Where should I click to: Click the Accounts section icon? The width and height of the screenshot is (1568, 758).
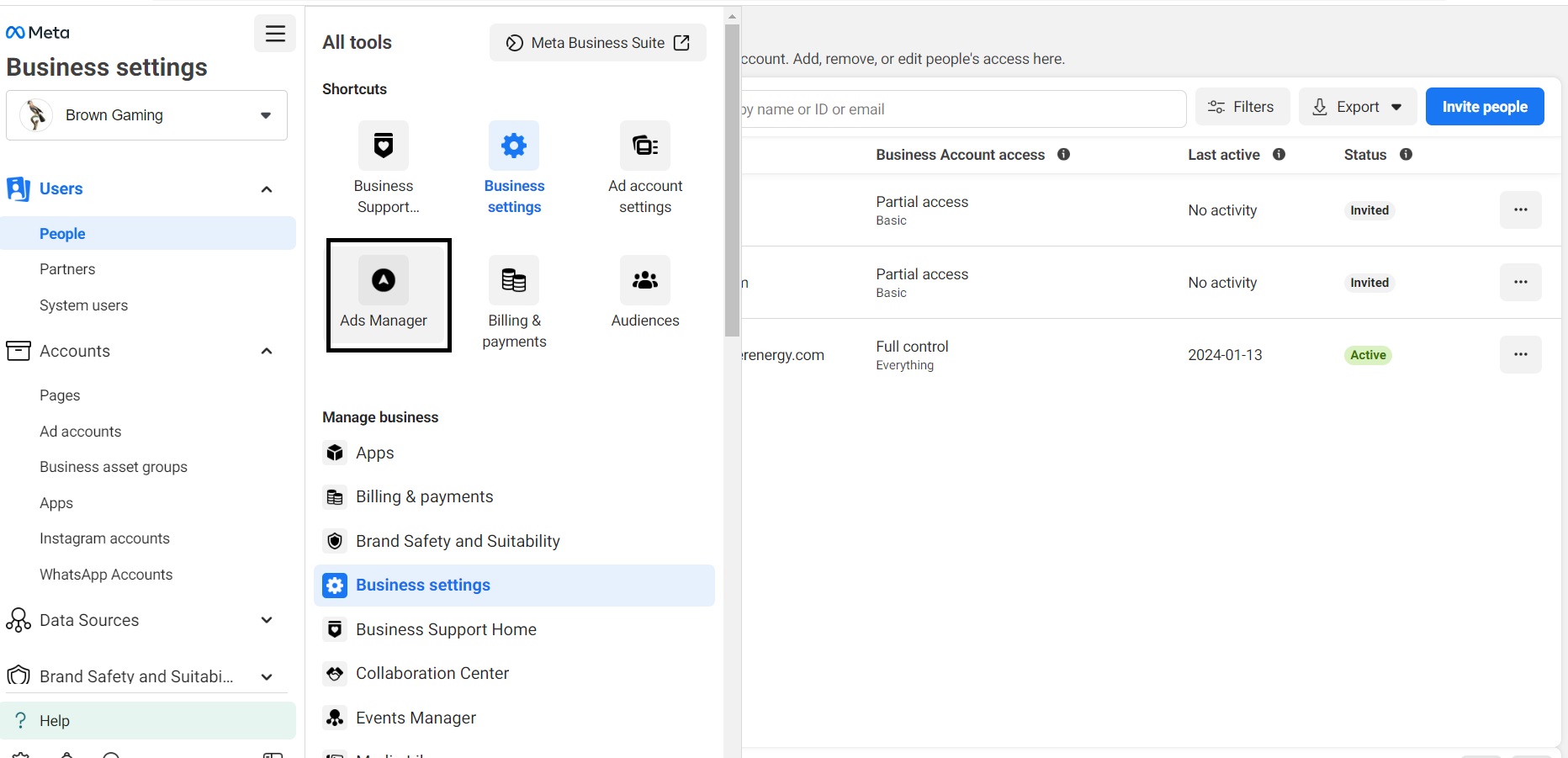coord(19,351)
